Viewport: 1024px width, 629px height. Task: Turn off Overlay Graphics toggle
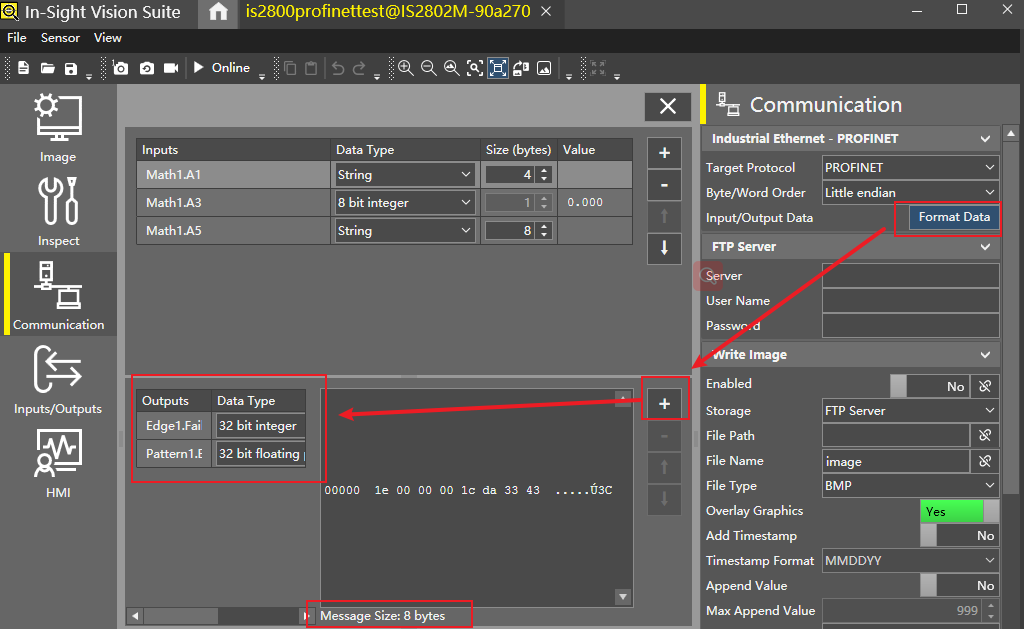(x=958, y=511)
